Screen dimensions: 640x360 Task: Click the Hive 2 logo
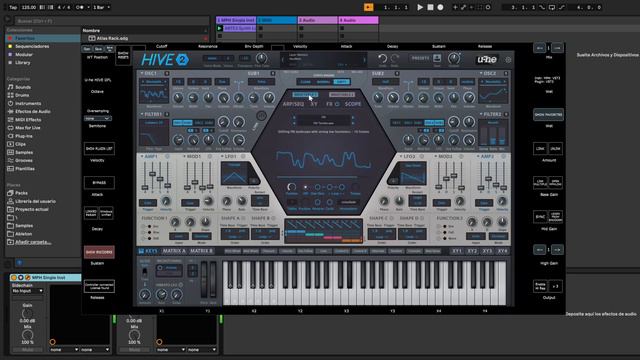coord(164,60)
